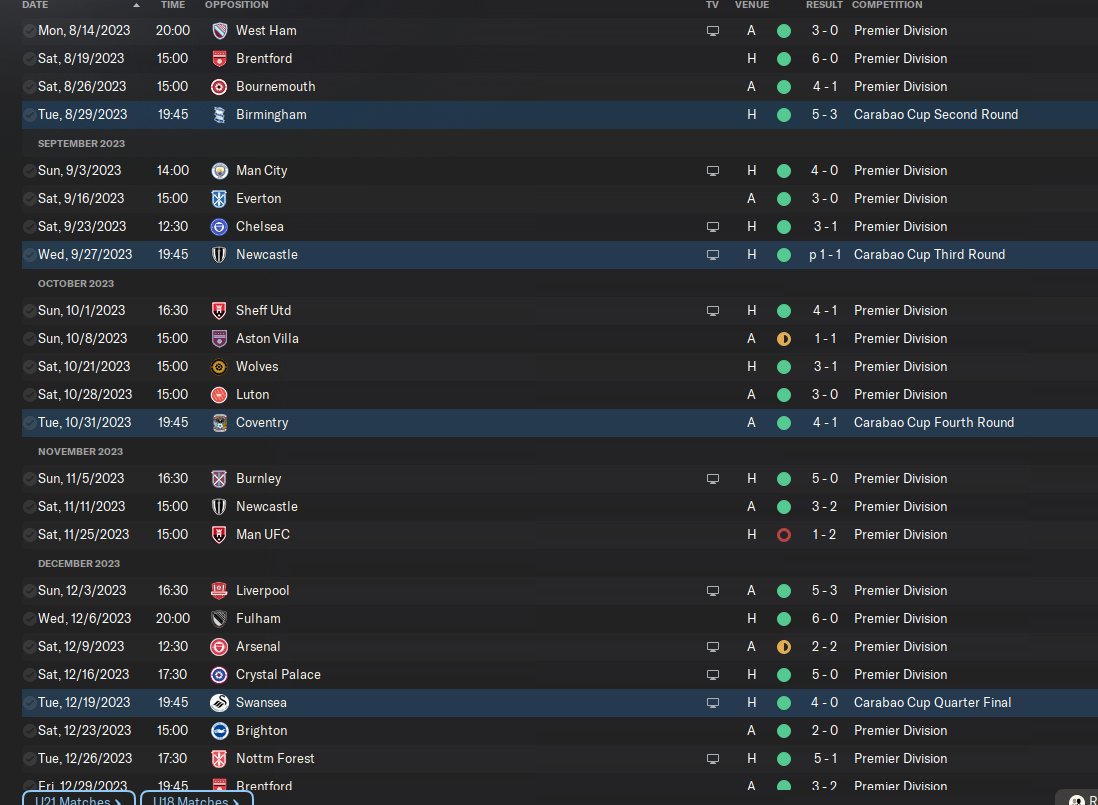The height and width of the screenshot is (805, 1098).
Task: Toggle the check circle for the Sun, 9/3/2023 fixture
Action: tap(29, 171)
